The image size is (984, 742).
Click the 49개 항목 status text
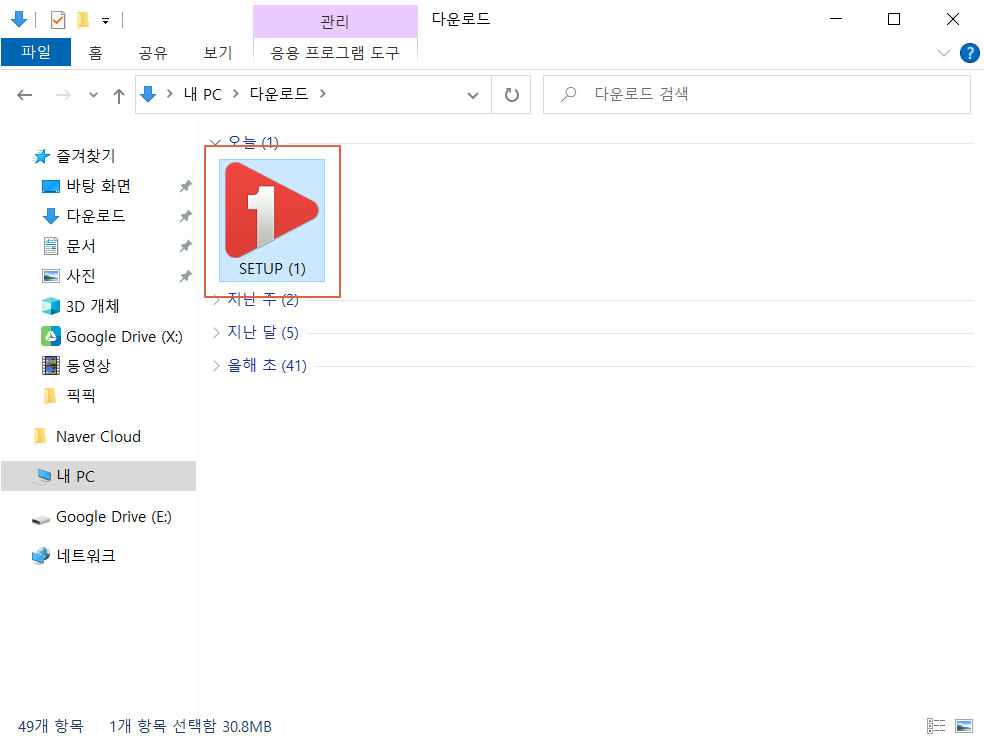point(51,726)
